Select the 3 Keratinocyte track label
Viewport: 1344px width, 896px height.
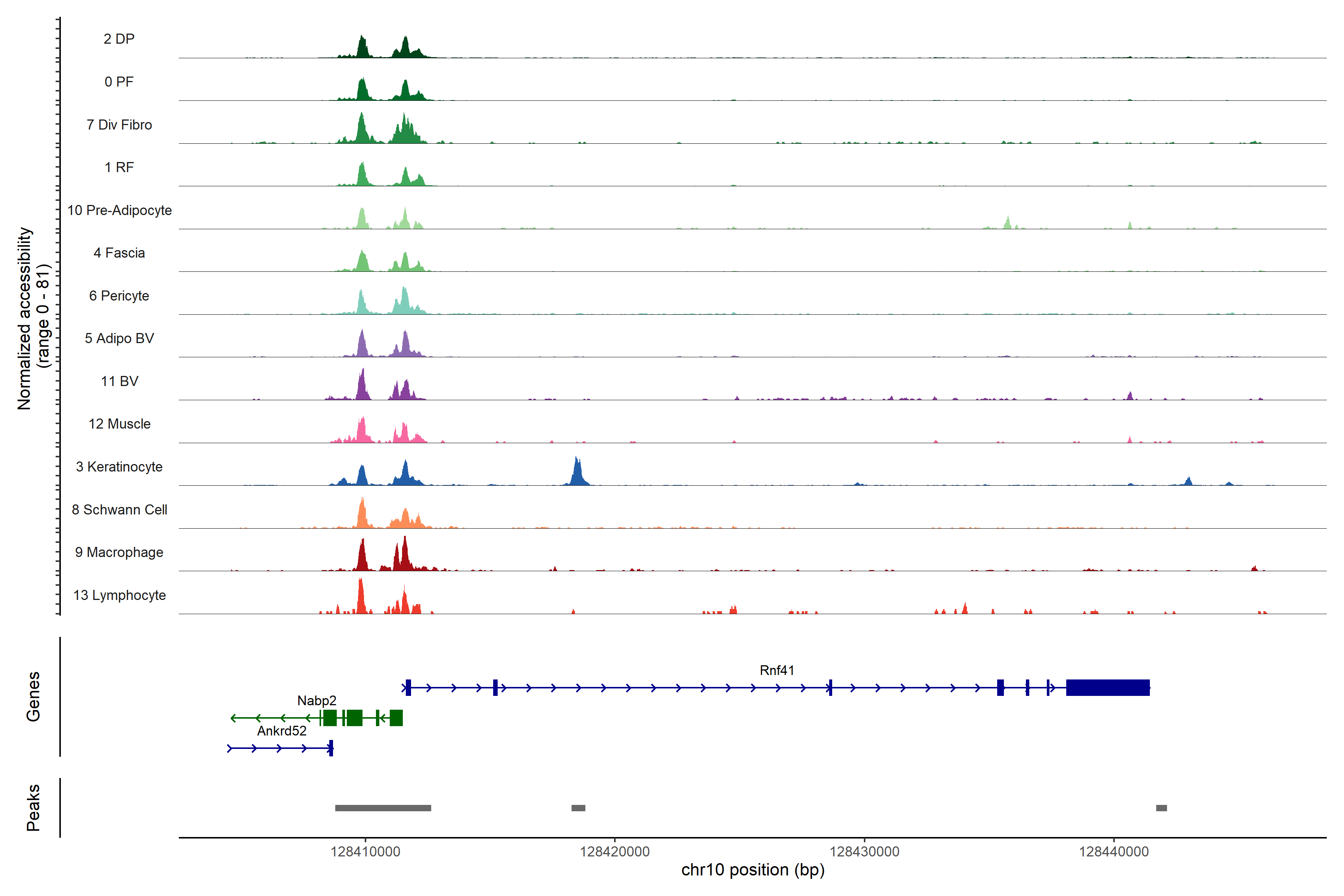point(119,467)
